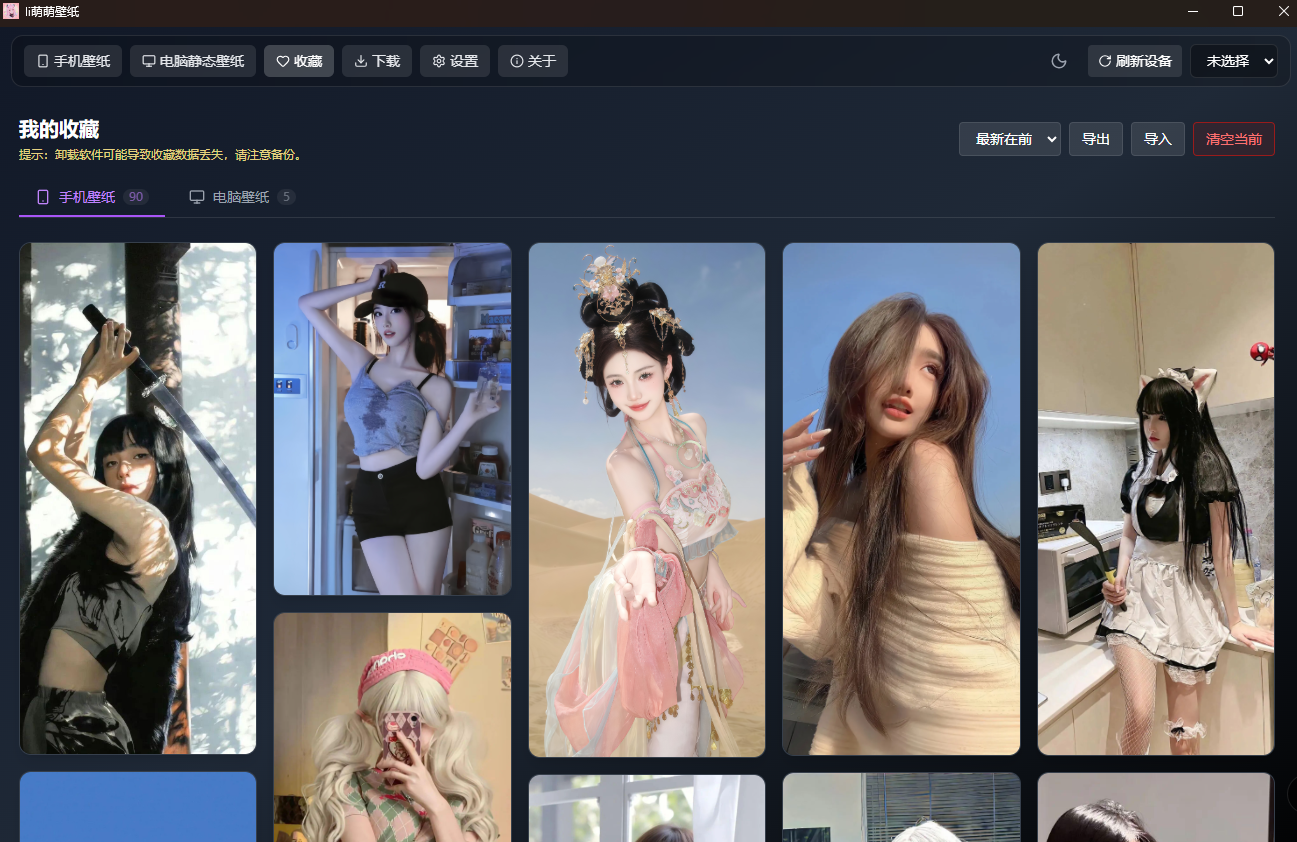Open the 电脑静态壁纸 desktop wallpaper section

point(193,61)
